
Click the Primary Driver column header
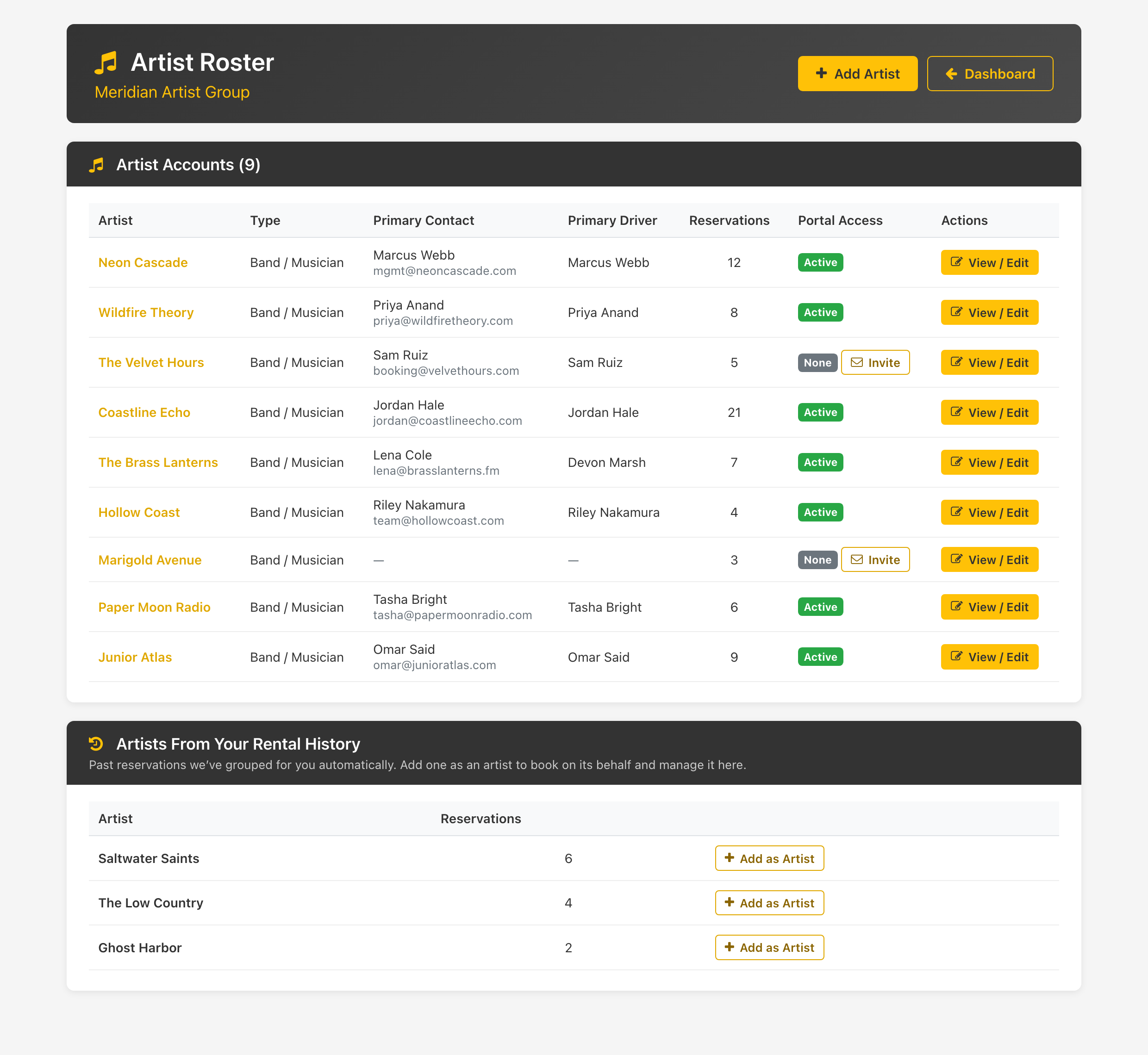(x=612, y=220)
